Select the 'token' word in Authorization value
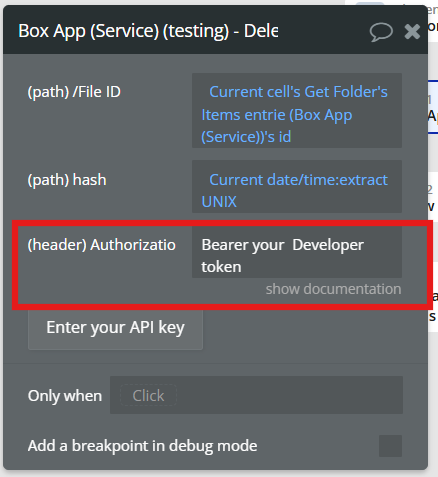 (x=221, y=267)
